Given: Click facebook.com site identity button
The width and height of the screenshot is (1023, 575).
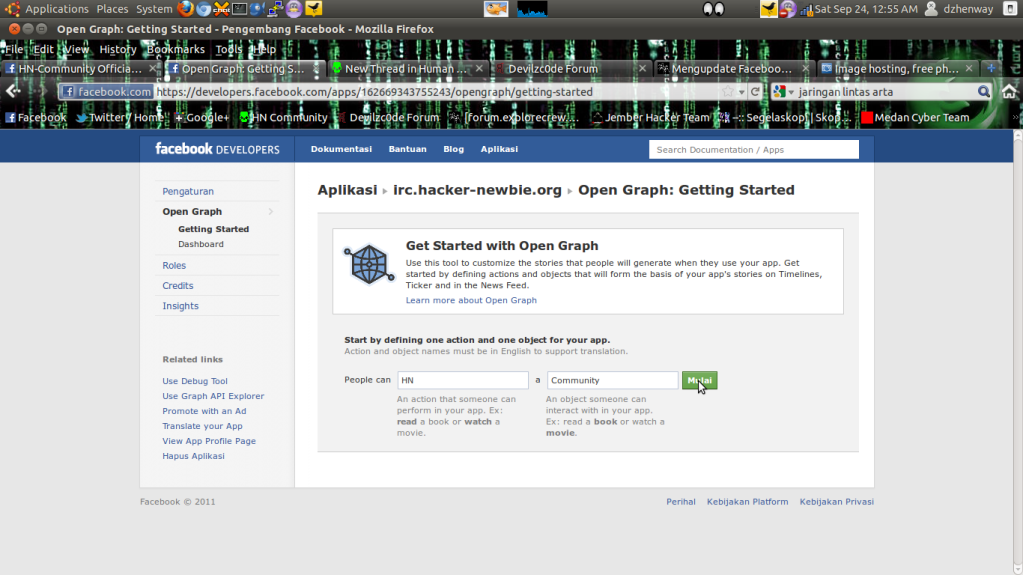Looking at the screenshot, I should (106, 92).
